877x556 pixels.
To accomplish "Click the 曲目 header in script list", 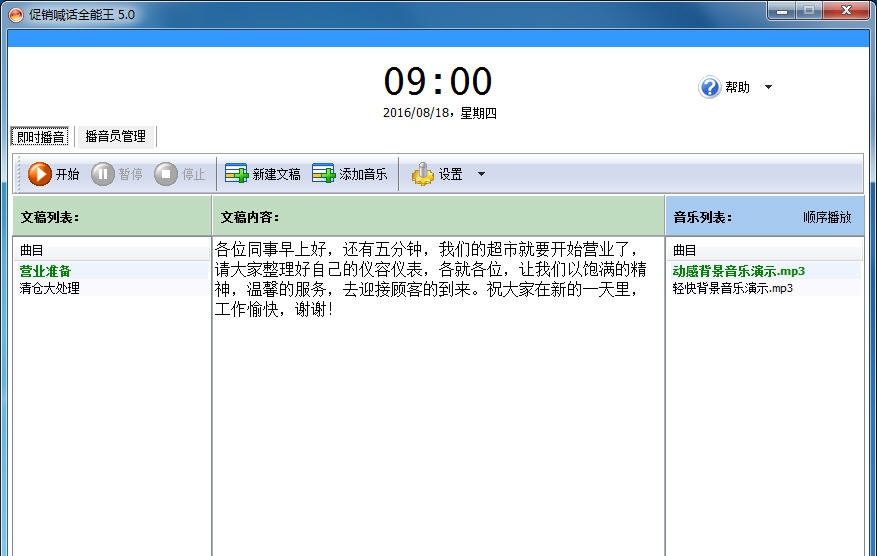I will coord(111,250).
